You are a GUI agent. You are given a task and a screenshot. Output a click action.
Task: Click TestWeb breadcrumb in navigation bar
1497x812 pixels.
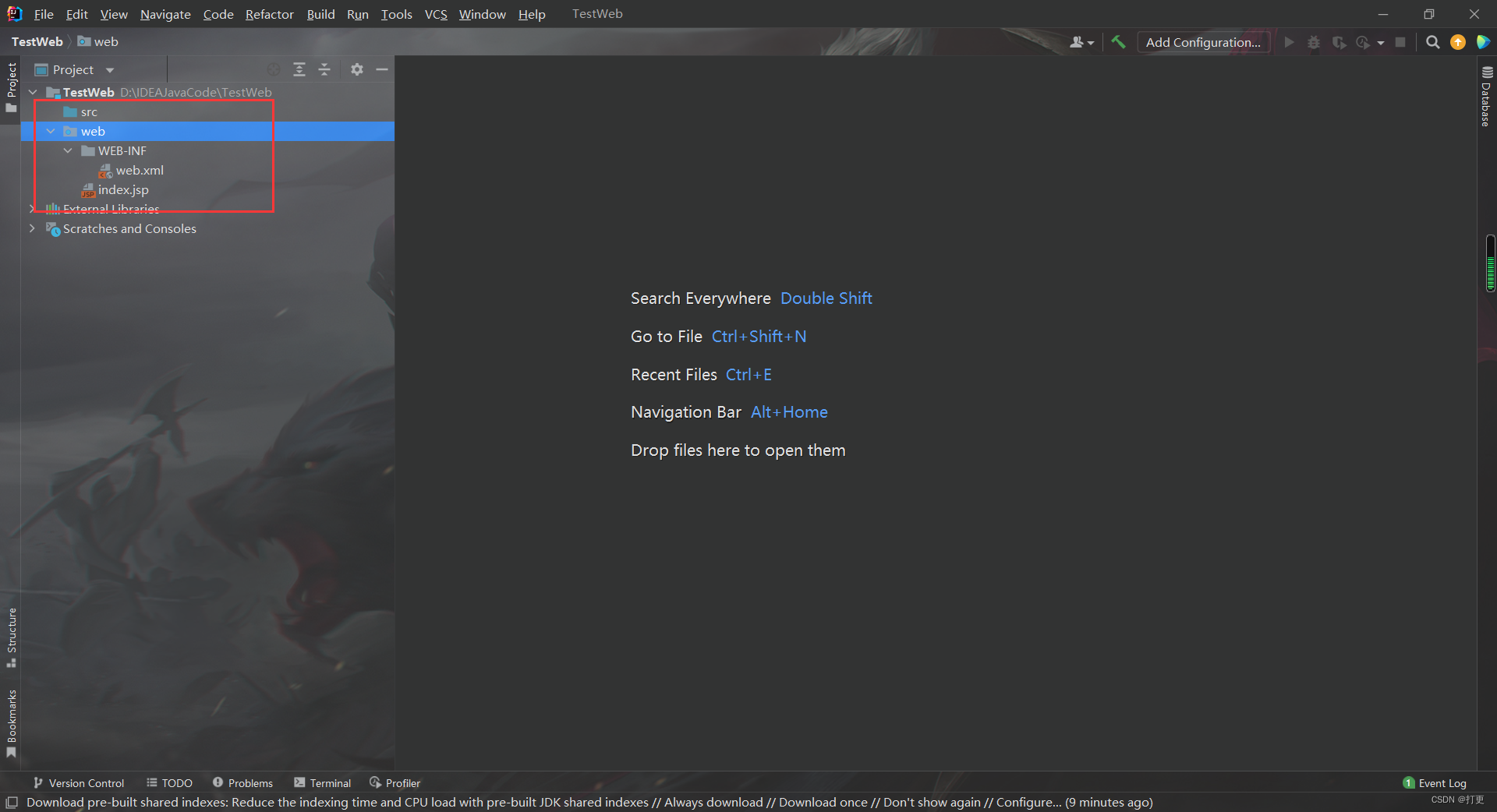(x=37, y=42)
